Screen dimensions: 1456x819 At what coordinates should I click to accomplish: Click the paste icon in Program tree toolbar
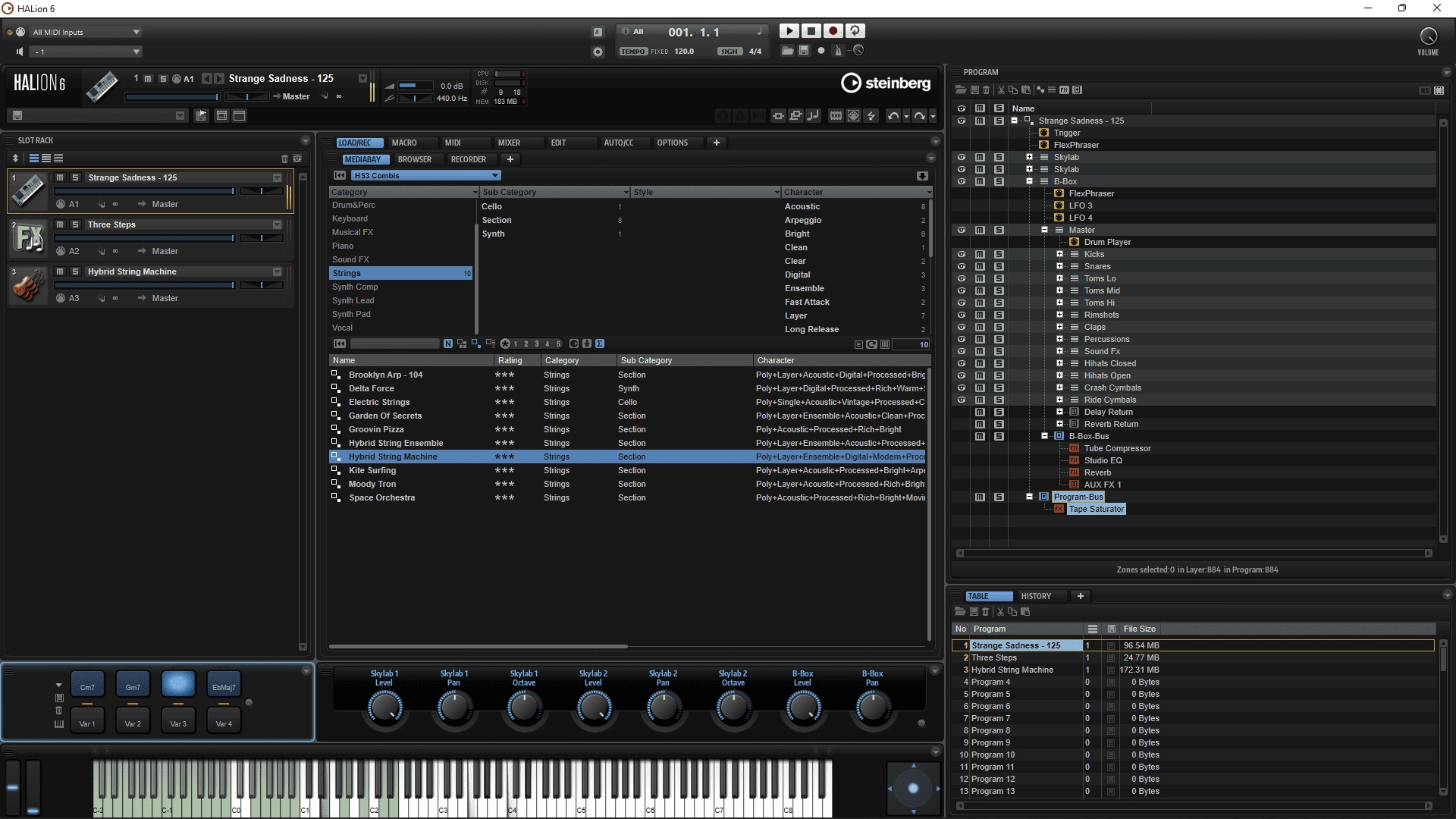click(x=1026, y=90)
